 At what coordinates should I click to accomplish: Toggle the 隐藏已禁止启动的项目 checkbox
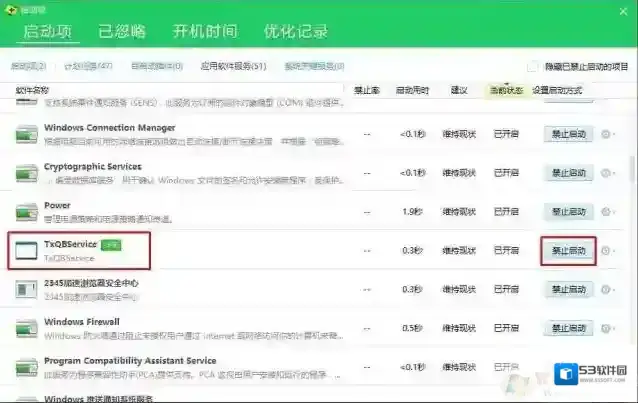tap(533, 67)
